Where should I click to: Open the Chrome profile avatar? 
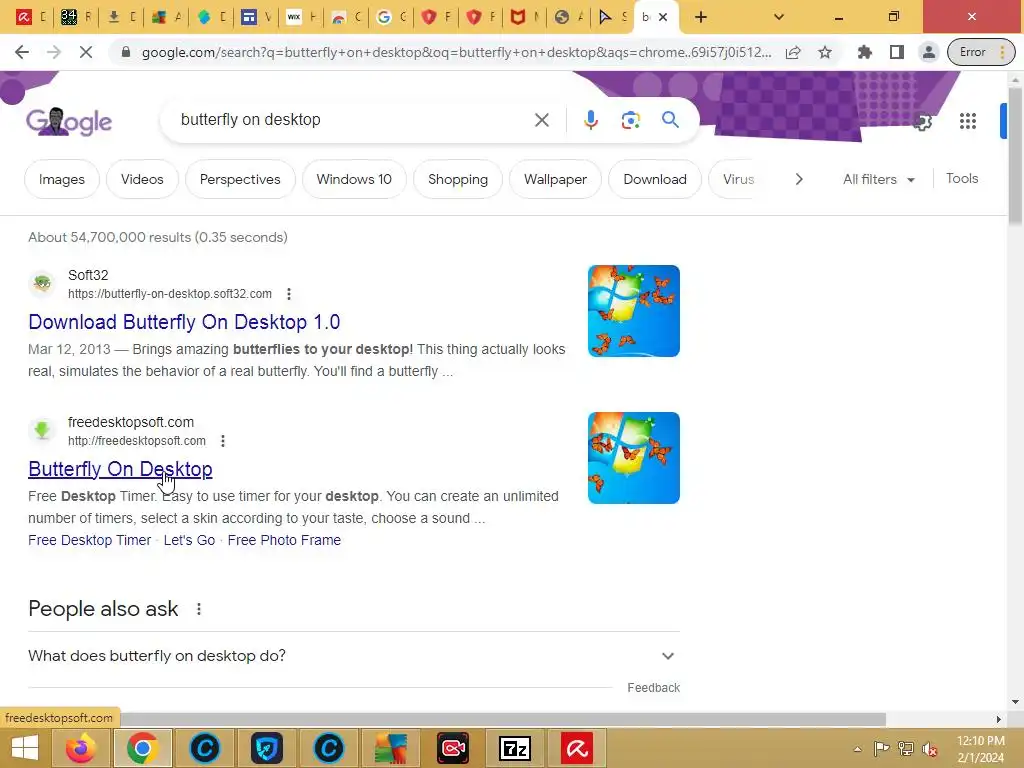pyautogui.click(x=929, y=52)
